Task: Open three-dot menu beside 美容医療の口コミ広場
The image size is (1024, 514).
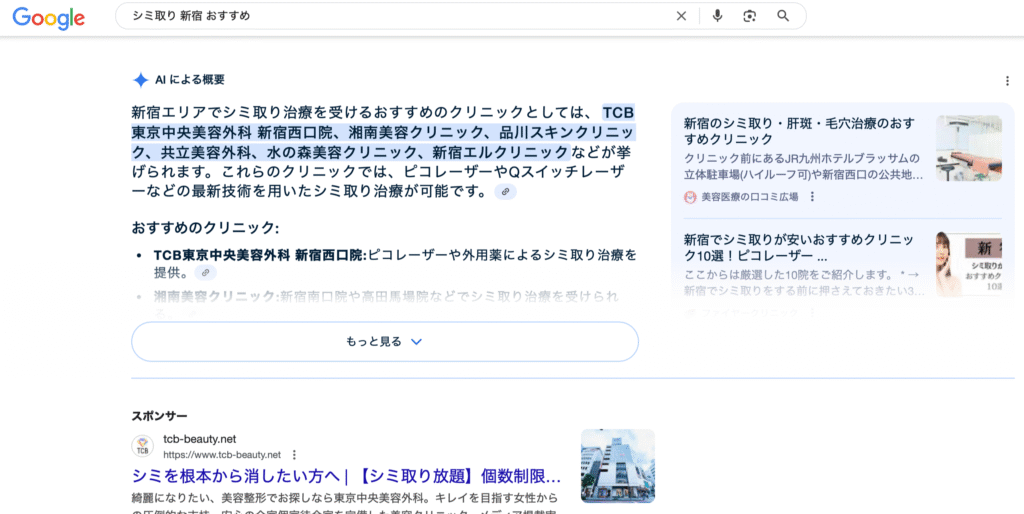Action: click(x=812, y=197)
